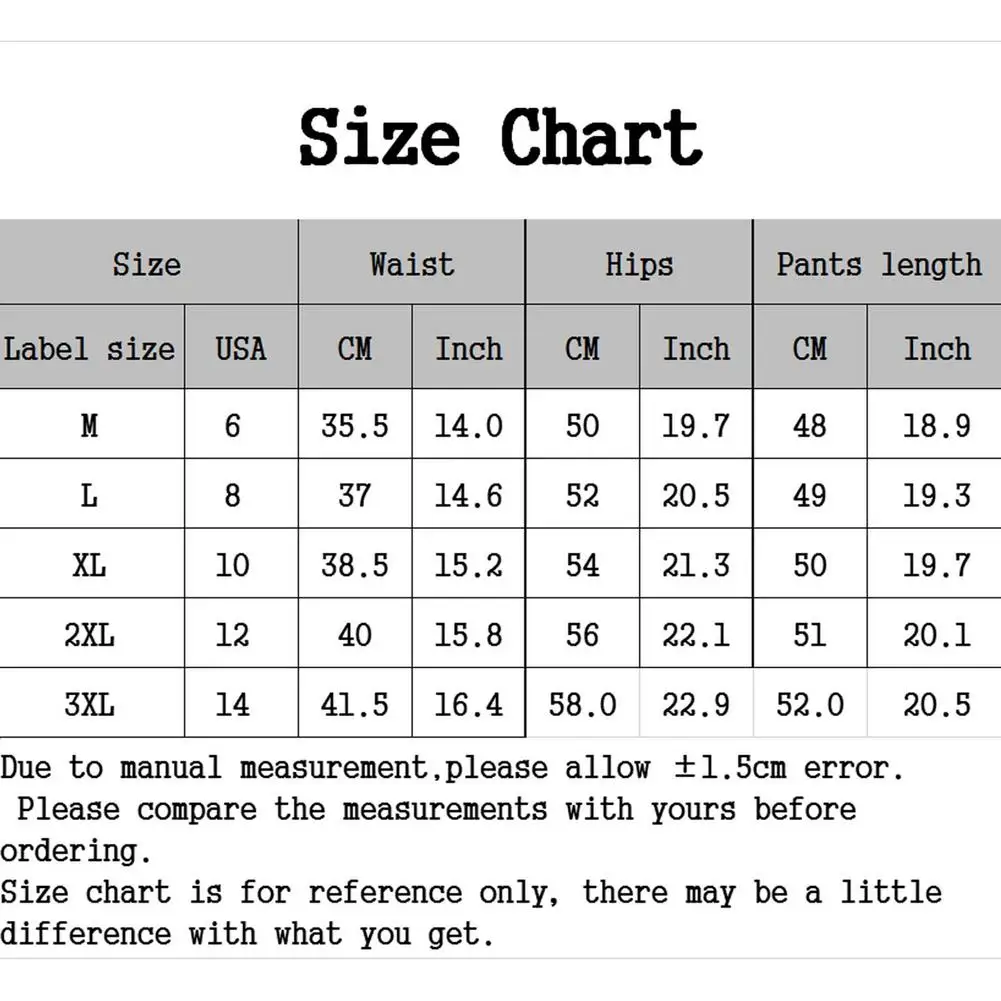Screen dimensions: 1001x1001
Task: Click the manual measurement error note
Action: (452, 768)
